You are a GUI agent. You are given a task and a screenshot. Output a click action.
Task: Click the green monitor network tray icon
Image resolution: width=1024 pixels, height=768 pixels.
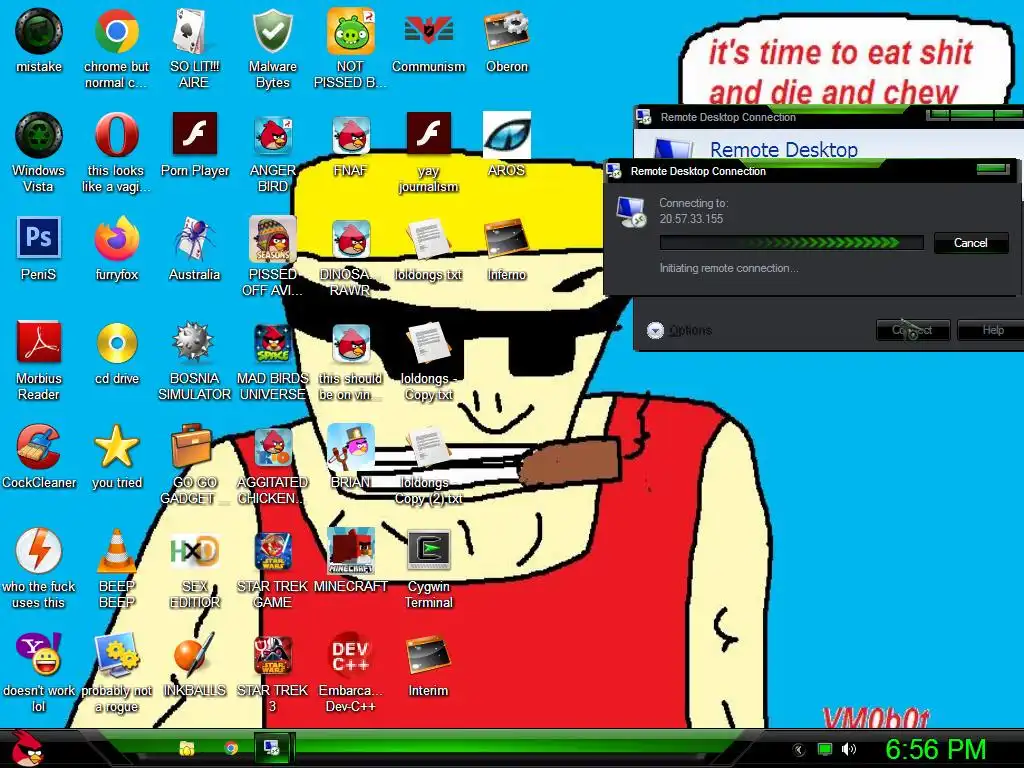point(825,749)
